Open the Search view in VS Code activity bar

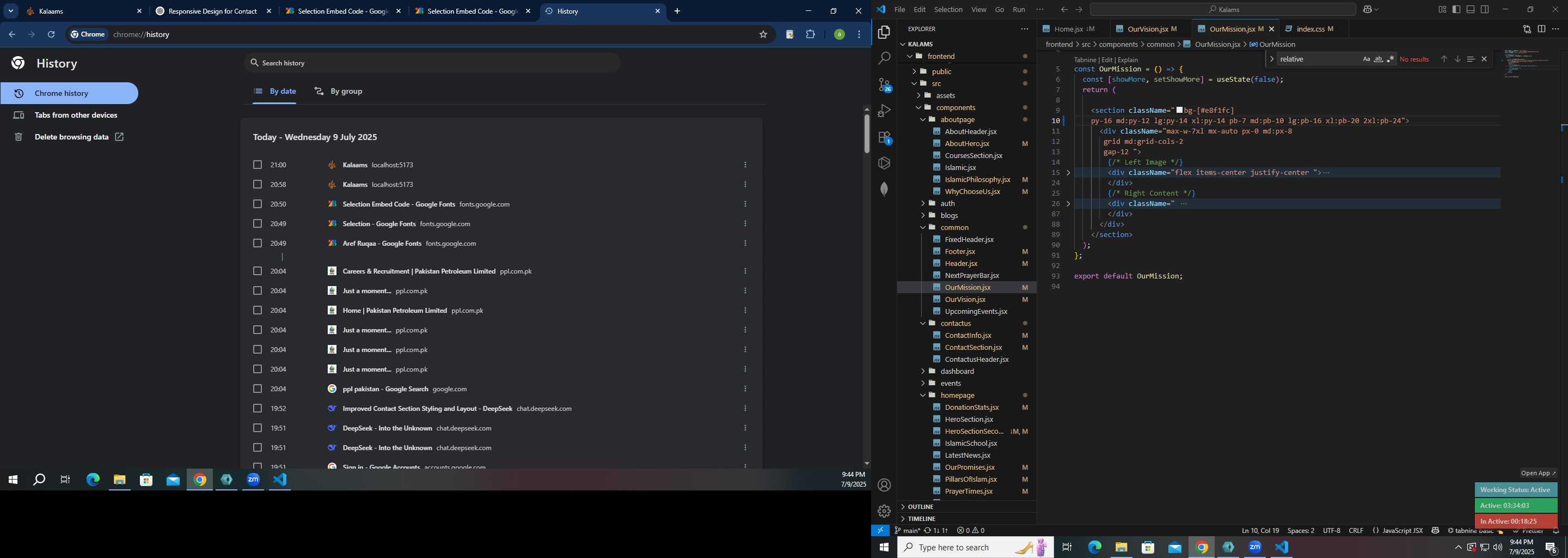[884, 58]
